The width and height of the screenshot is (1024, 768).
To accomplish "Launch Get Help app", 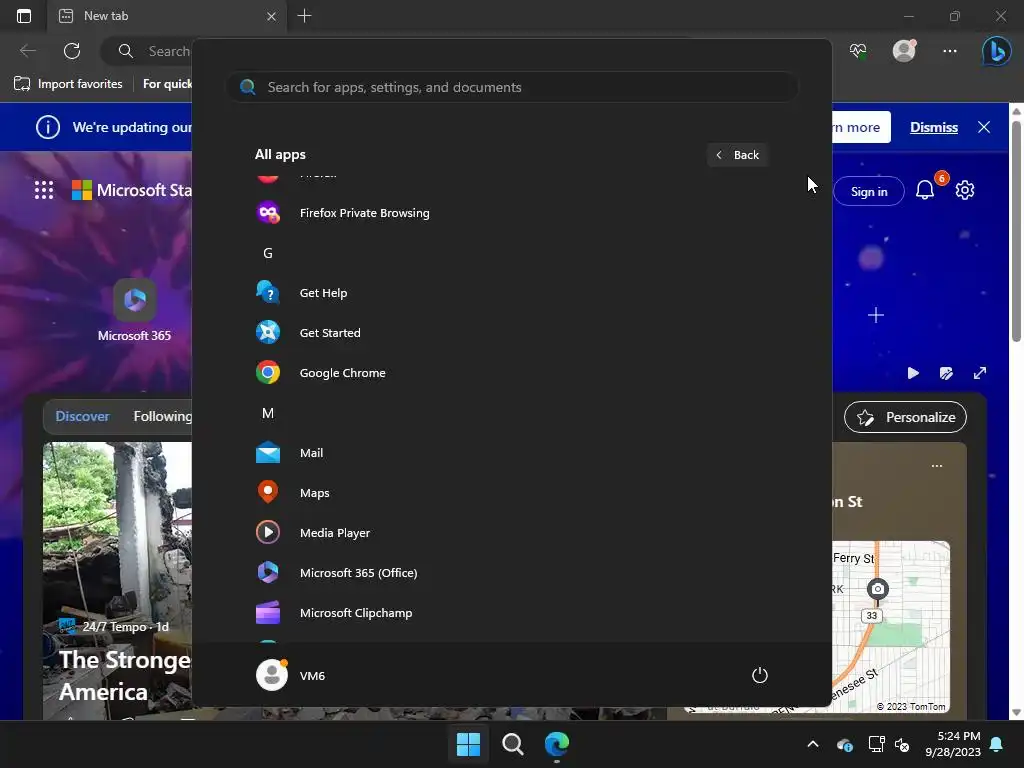I will coord(511,293).
